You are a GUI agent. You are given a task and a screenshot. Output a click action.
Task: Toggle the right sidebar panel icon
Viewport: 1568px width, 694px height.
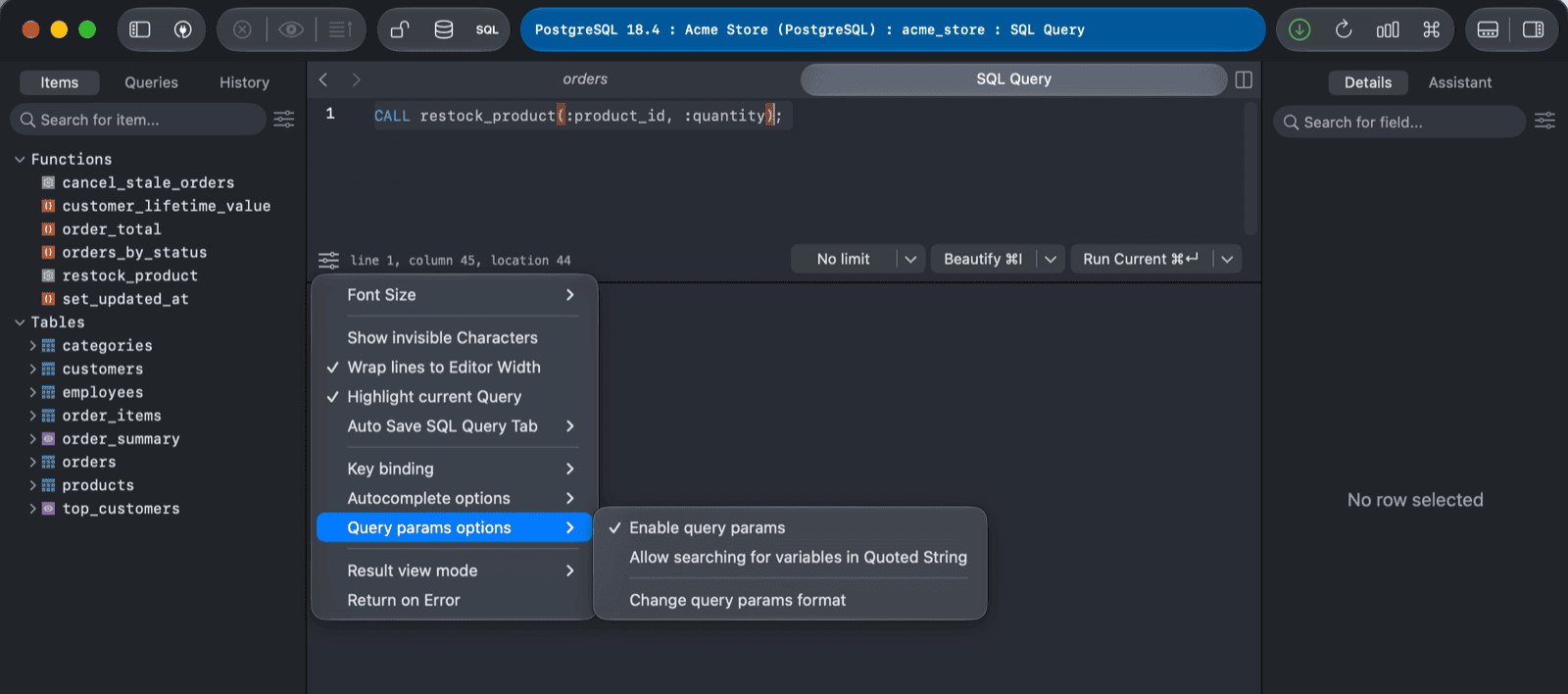coord(1534,29)
